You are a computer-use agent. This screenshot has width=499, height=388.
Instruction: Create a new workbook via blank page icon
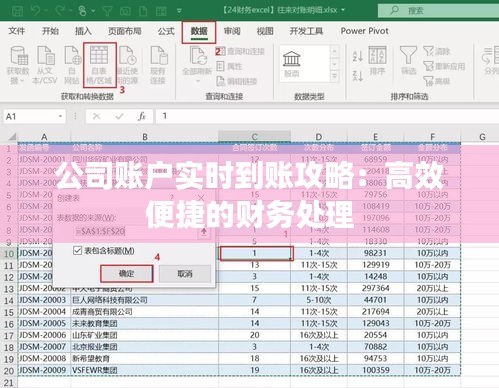click(143, 11)
